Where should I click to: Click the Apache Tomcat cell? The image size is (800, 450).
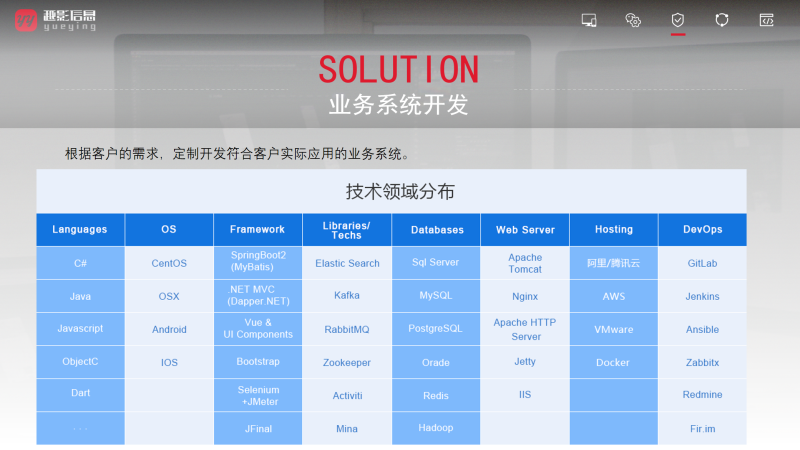(525, 263)
